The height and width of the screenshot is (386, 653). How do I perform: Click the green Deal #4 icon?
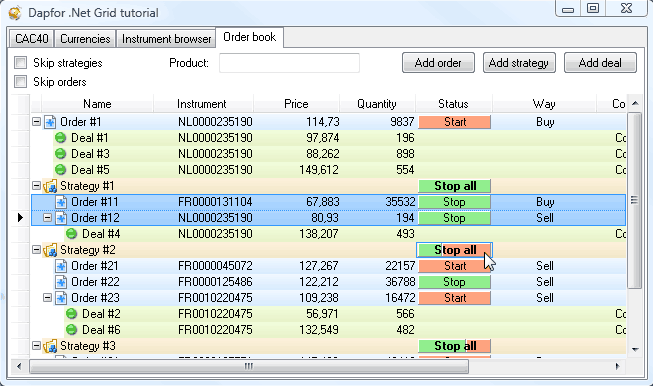coord(72,234)
